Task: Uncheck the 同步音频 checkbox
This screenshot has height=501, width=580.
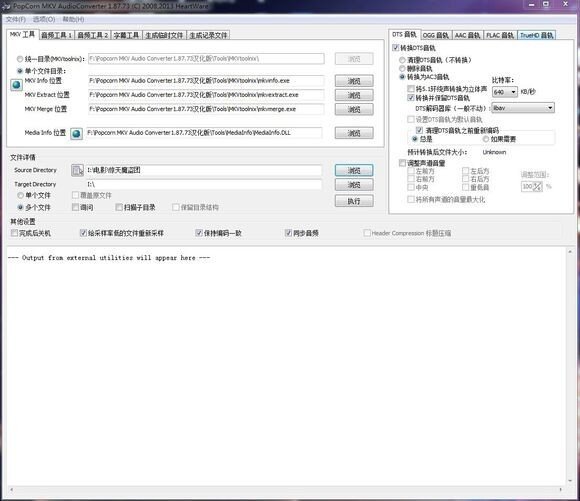Action: click(x=288, y=233)
